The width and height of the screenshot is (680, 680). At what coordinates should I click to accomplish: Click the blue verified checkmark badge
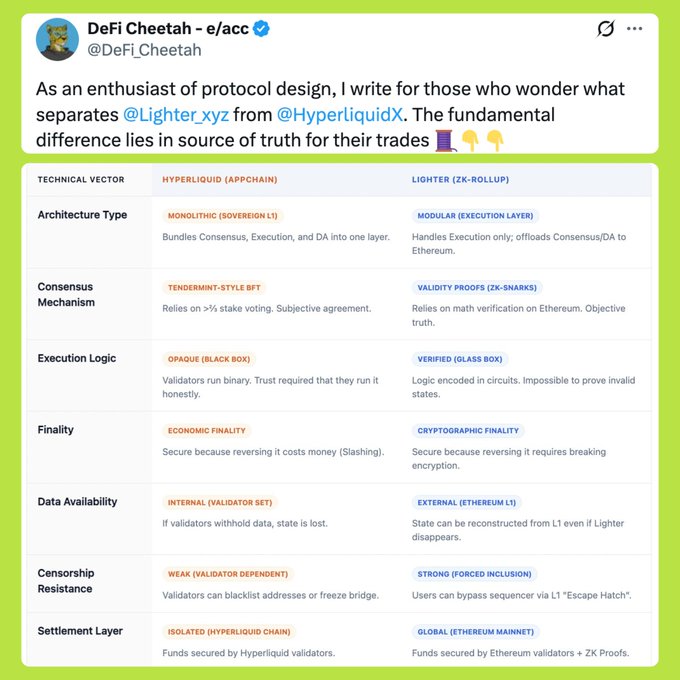262,29
